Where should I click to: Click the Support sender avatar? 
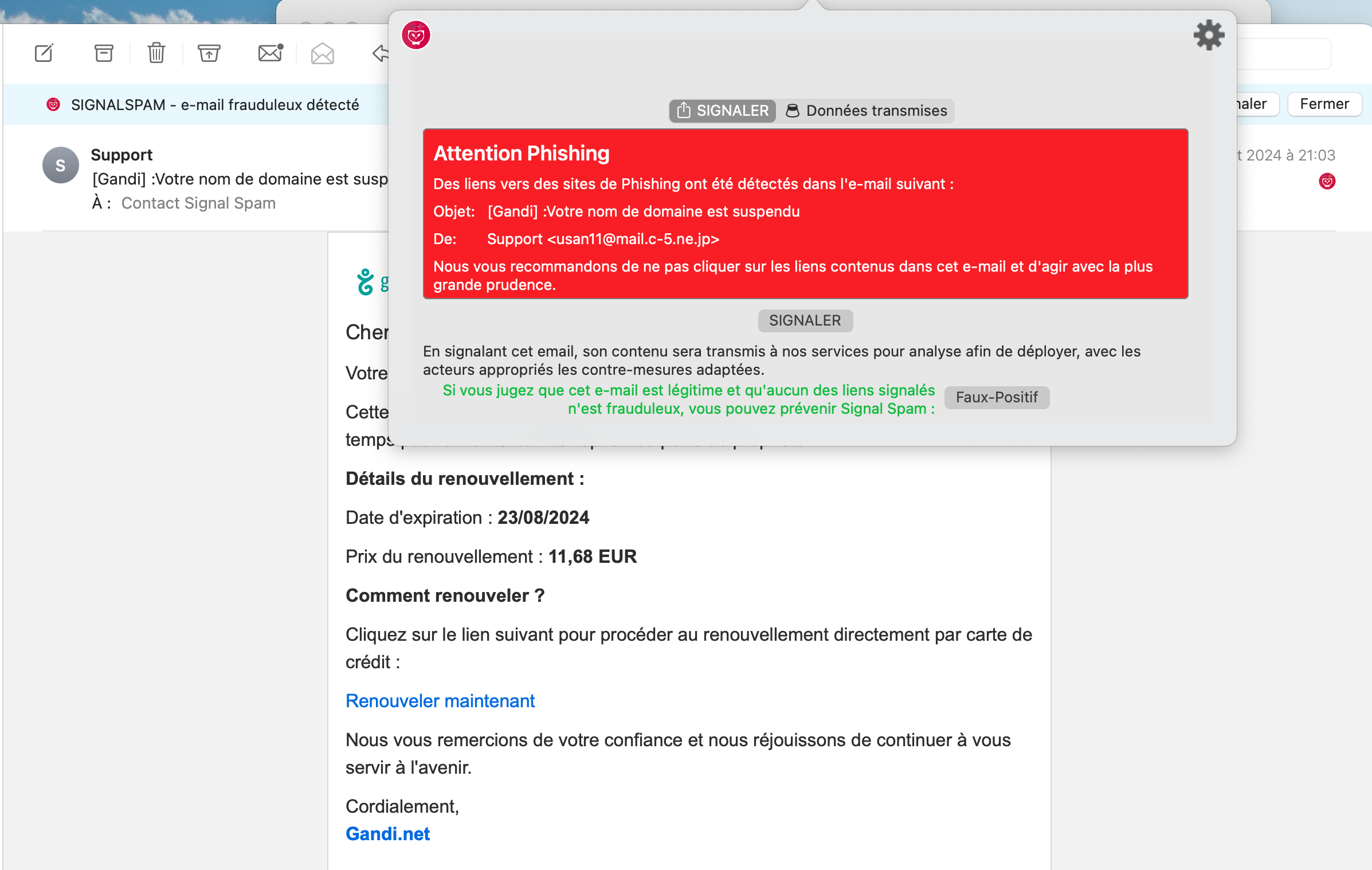(x=61, y=165)
